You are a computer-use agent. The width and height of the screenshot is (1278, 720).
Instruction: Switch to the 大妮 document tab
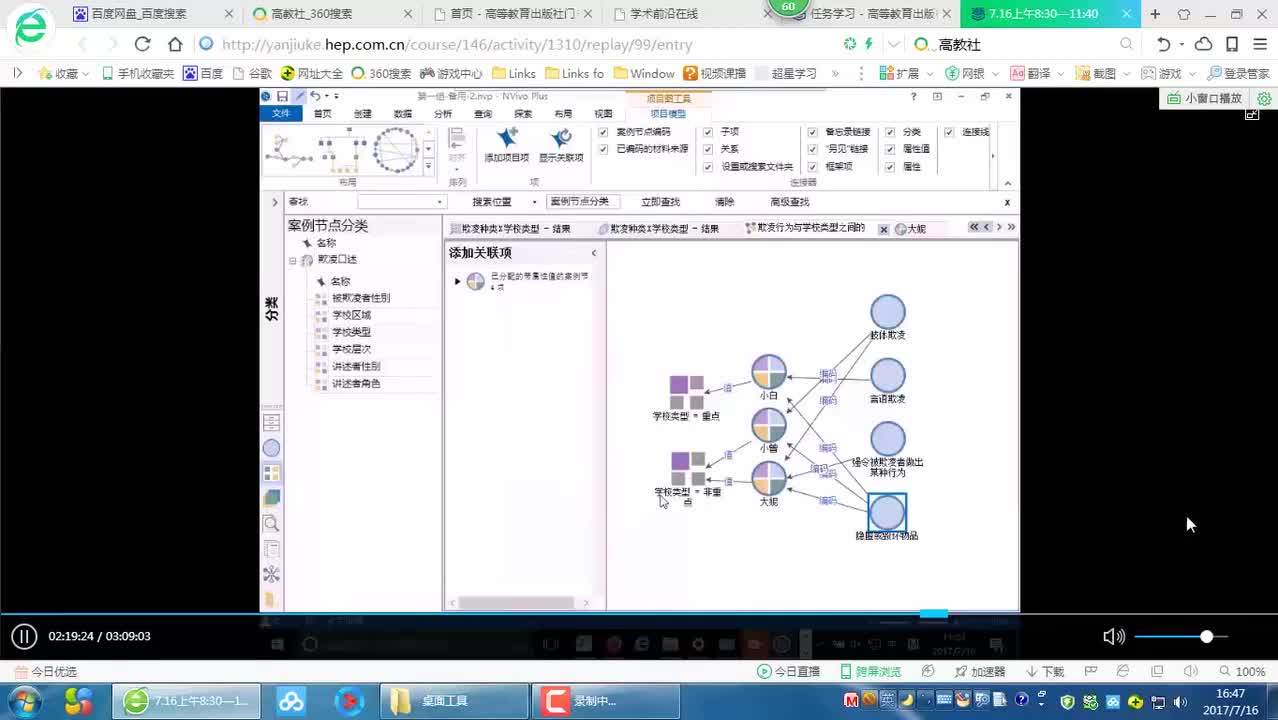910,229
